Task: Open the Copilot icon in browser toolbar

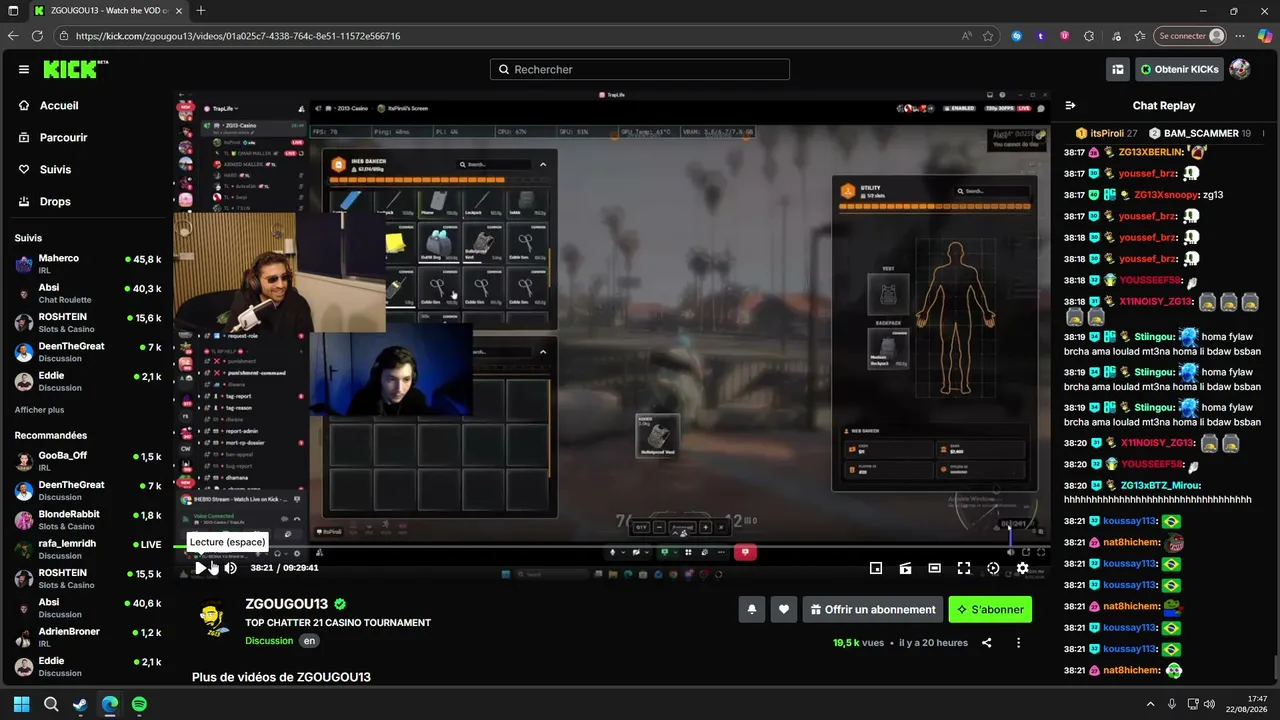Action: (1265, 36)
